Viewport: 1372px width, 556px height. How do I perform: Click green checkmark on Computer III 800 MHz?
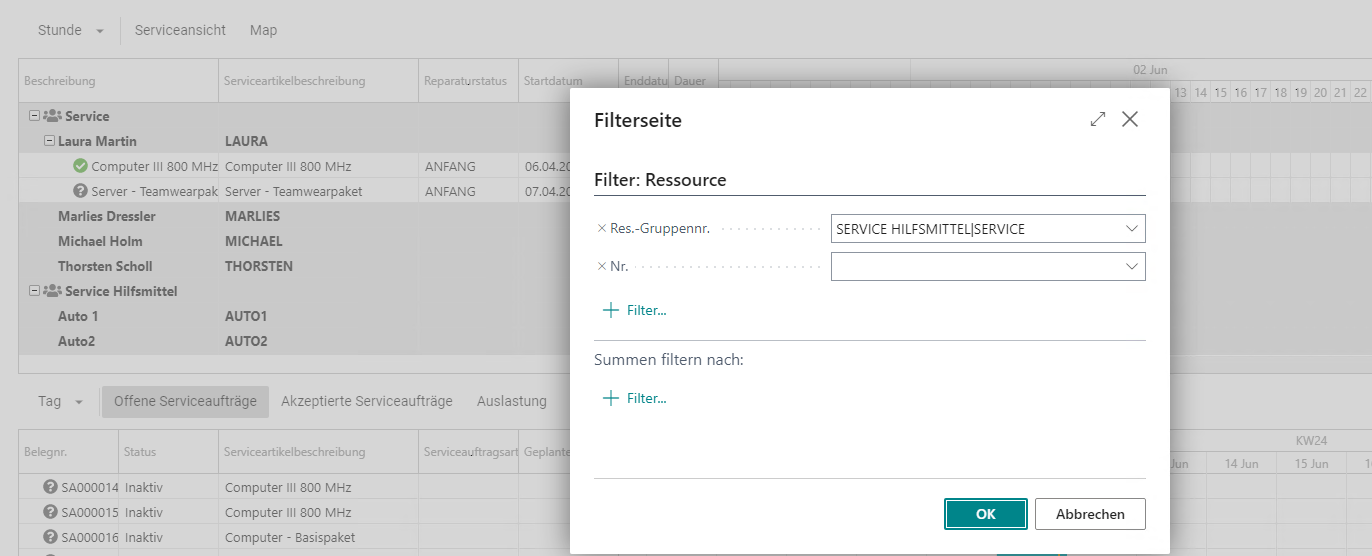[x=80, y=166]
